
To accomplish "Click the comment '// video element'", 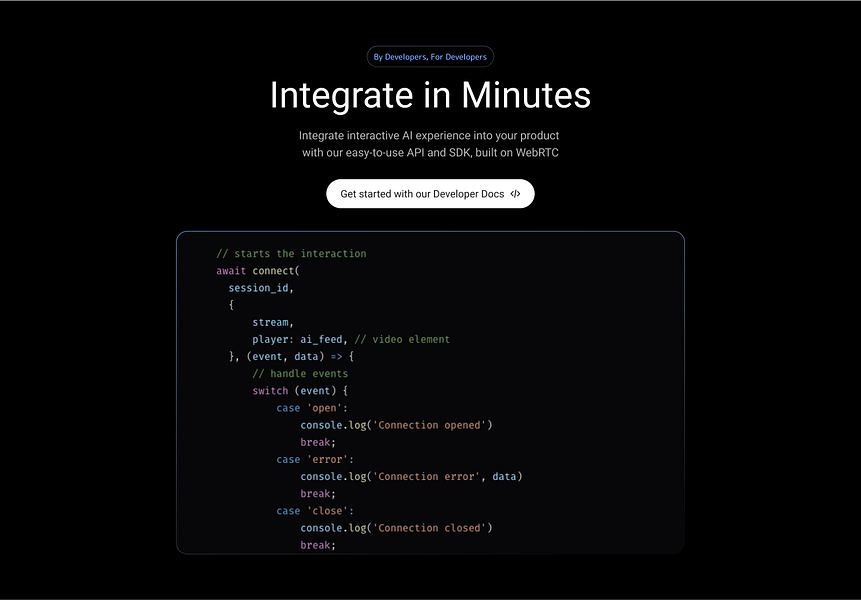I will point(402,339).
